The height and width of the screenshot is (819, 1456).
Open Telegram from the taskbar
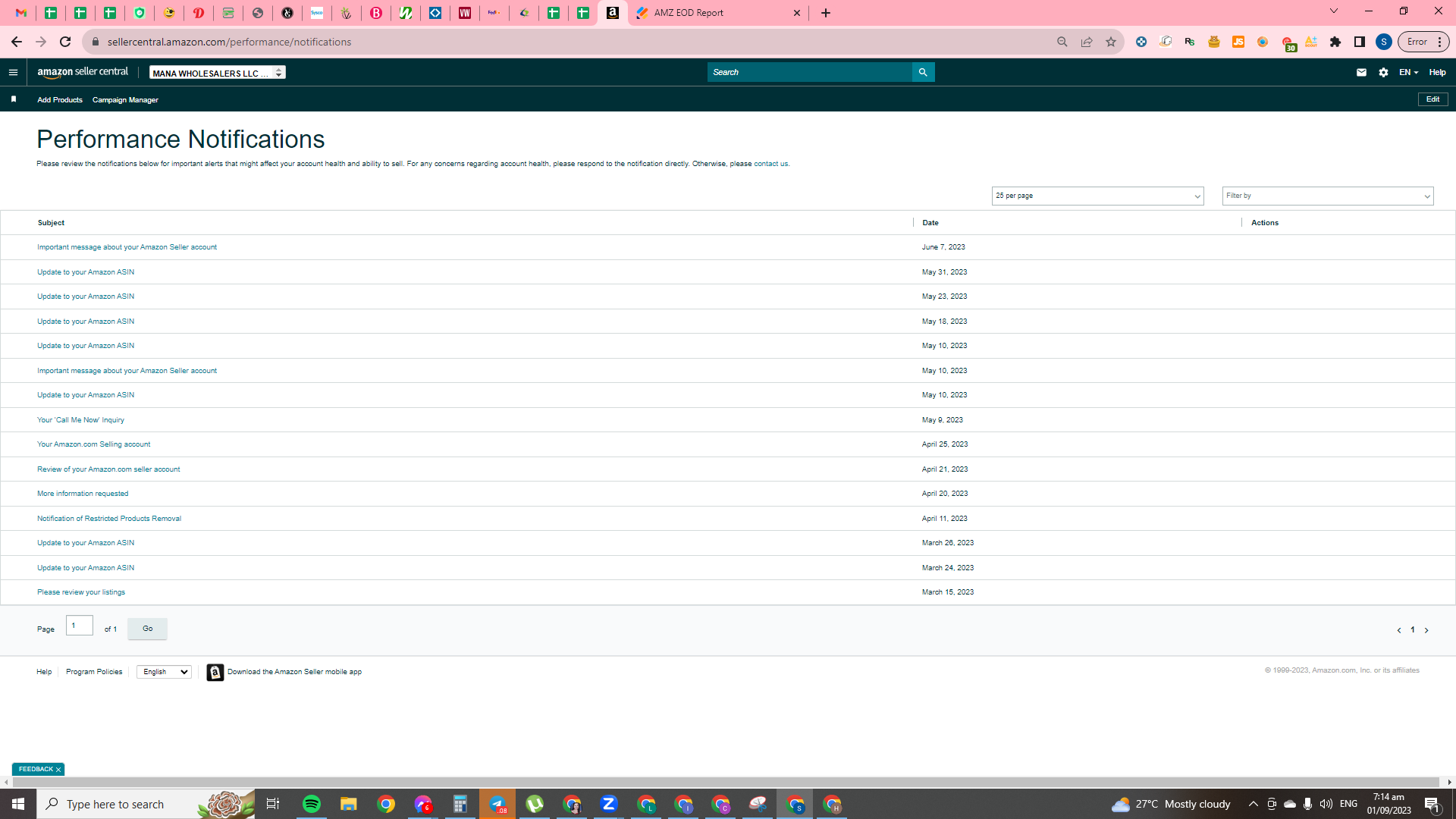(497, 804)
